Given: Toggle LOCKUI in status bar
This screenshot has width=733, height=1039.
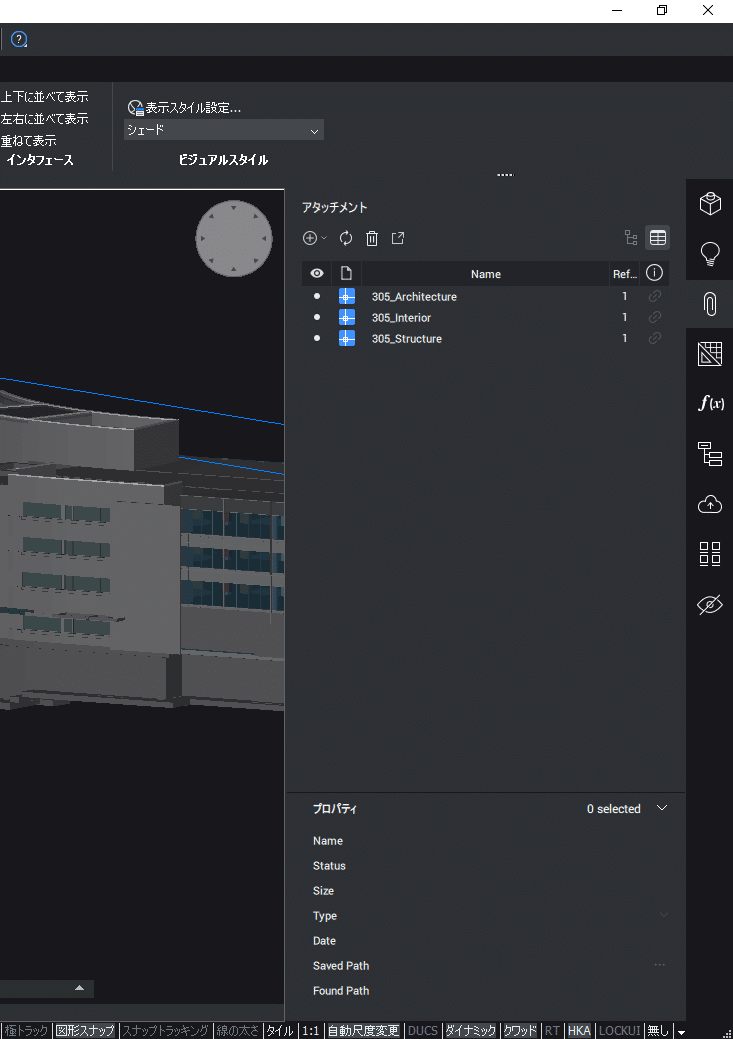Looking at the screenshot, I should [x=619, y=1030].
